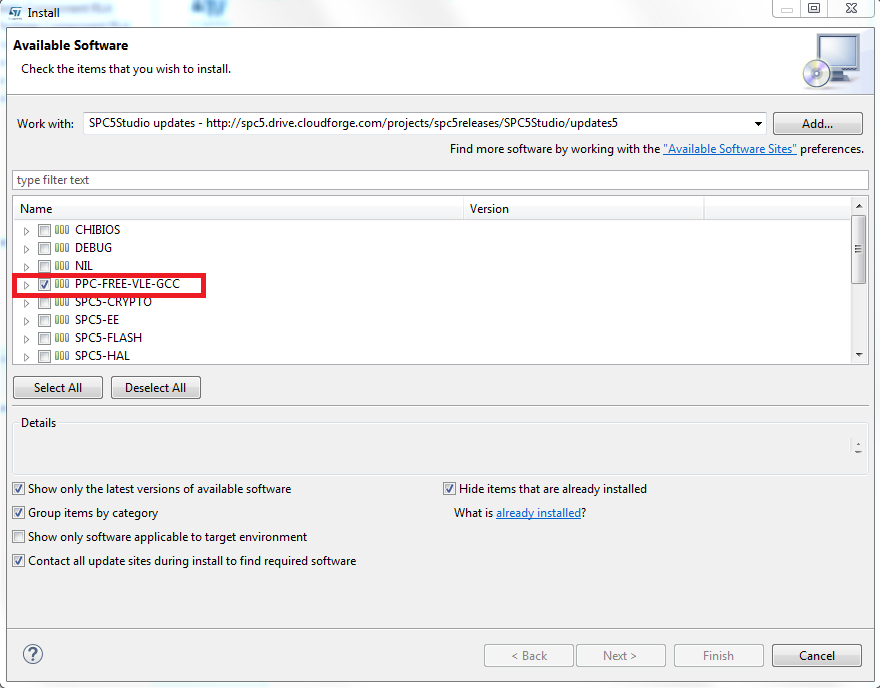Check the SPC5-FLASH checkbox
The height and width of the screenshot is (688, 880).
(44, 338)
